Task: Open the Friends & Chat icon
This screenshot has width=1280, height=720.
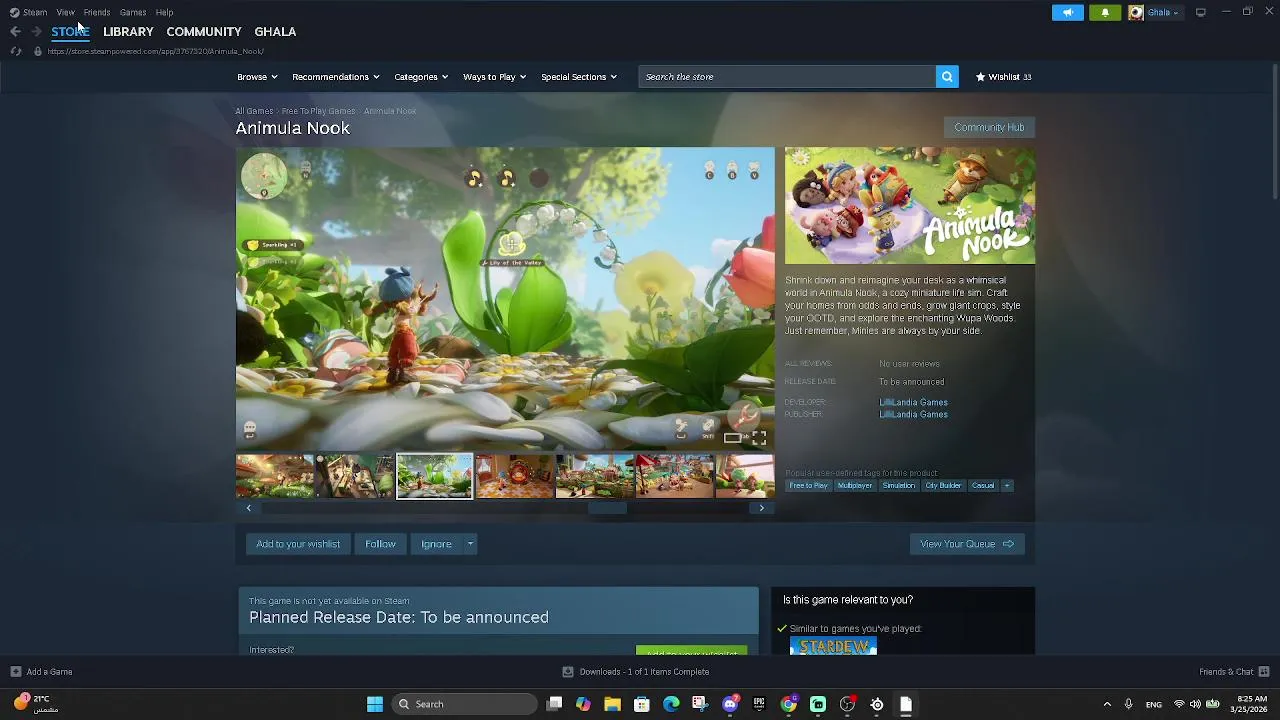Action: pyautogui.click(x=1264, y=672)
